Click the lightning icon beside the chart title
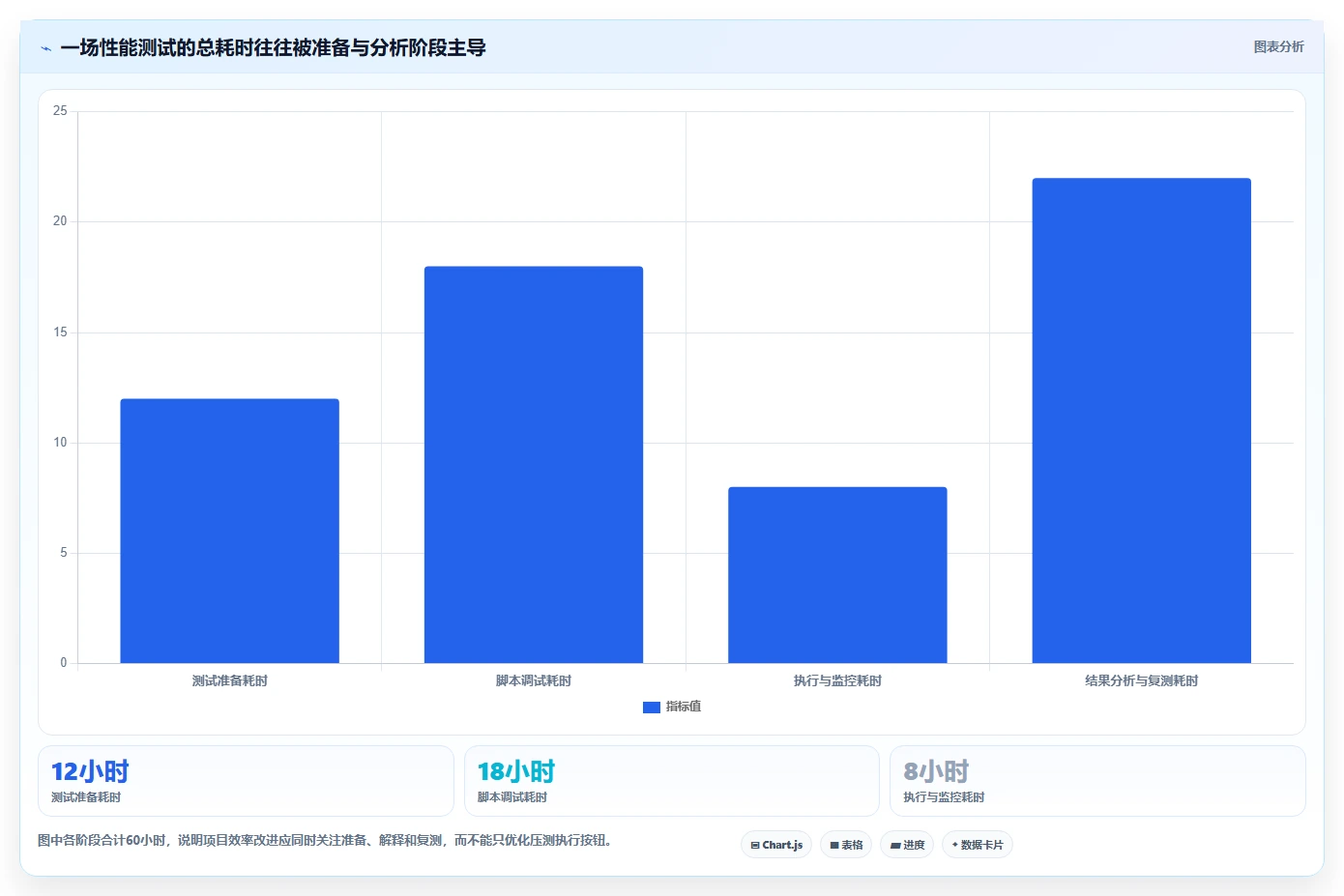This screenshot has height=896, width=1344. [x=45, y=48]
